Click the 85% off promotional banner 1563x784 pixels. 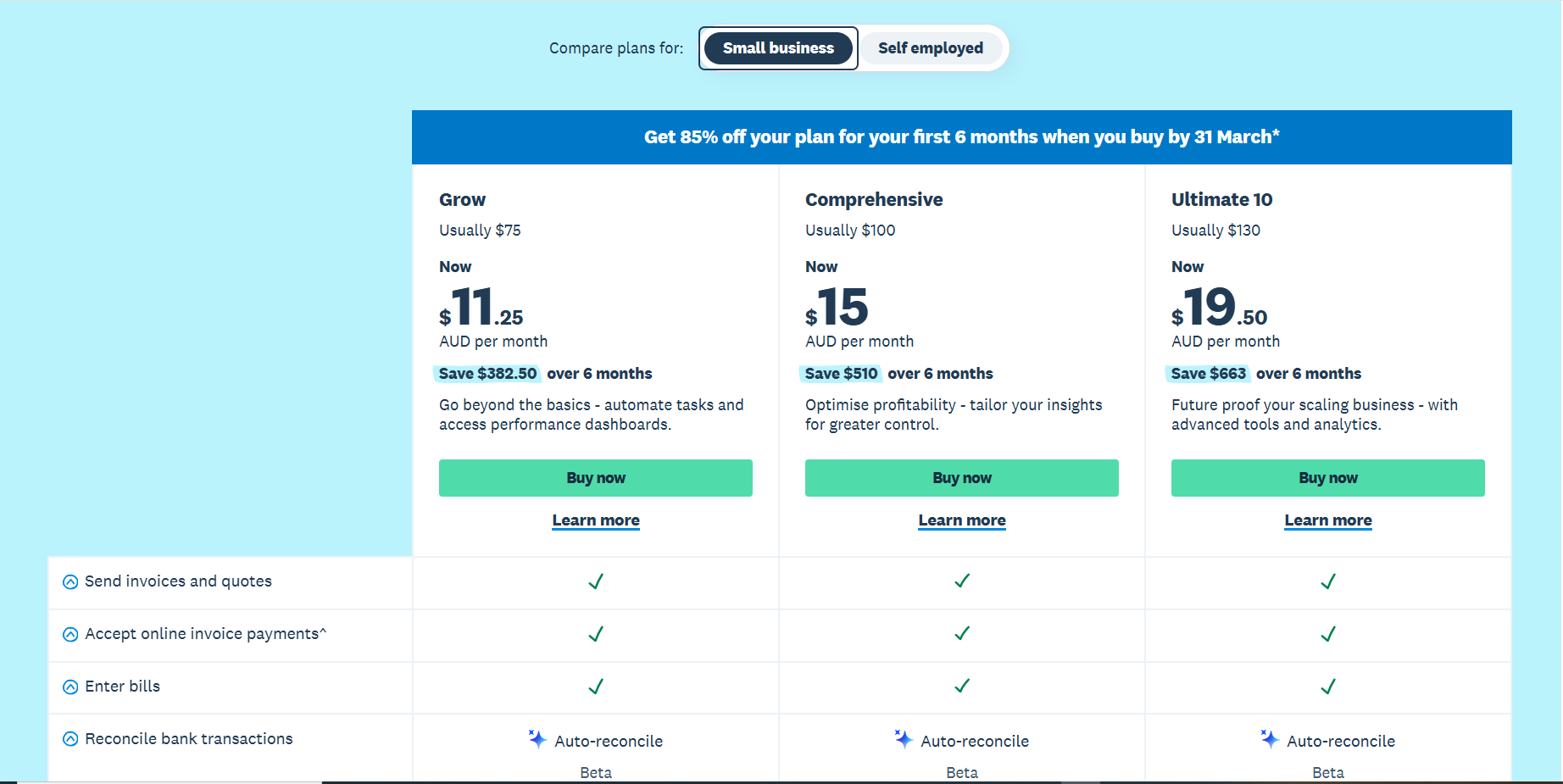pos(961,136)
